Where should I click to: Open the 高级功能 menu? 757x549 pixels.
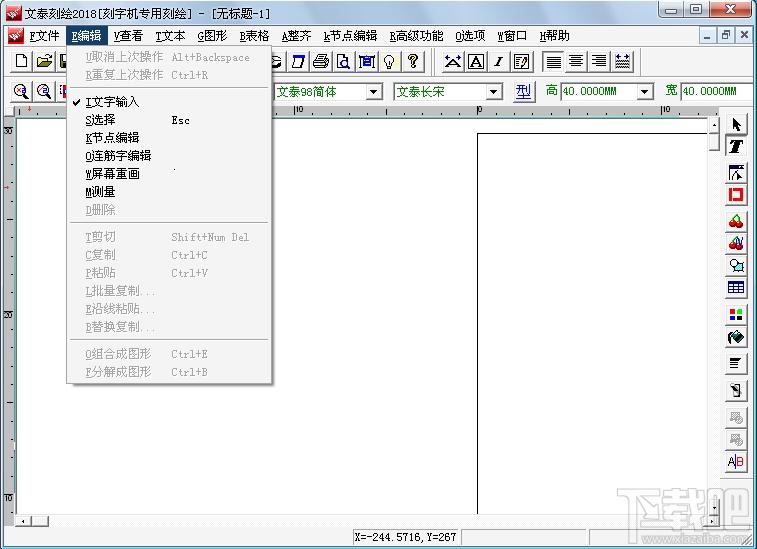[x=416, y=36]
